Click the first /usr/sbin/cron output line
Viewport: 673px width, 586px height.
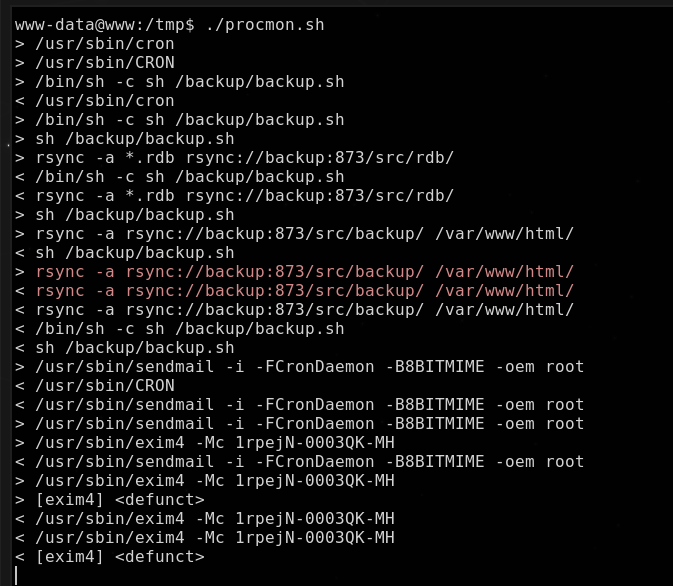pyautogui.click(x=95, y=44)
